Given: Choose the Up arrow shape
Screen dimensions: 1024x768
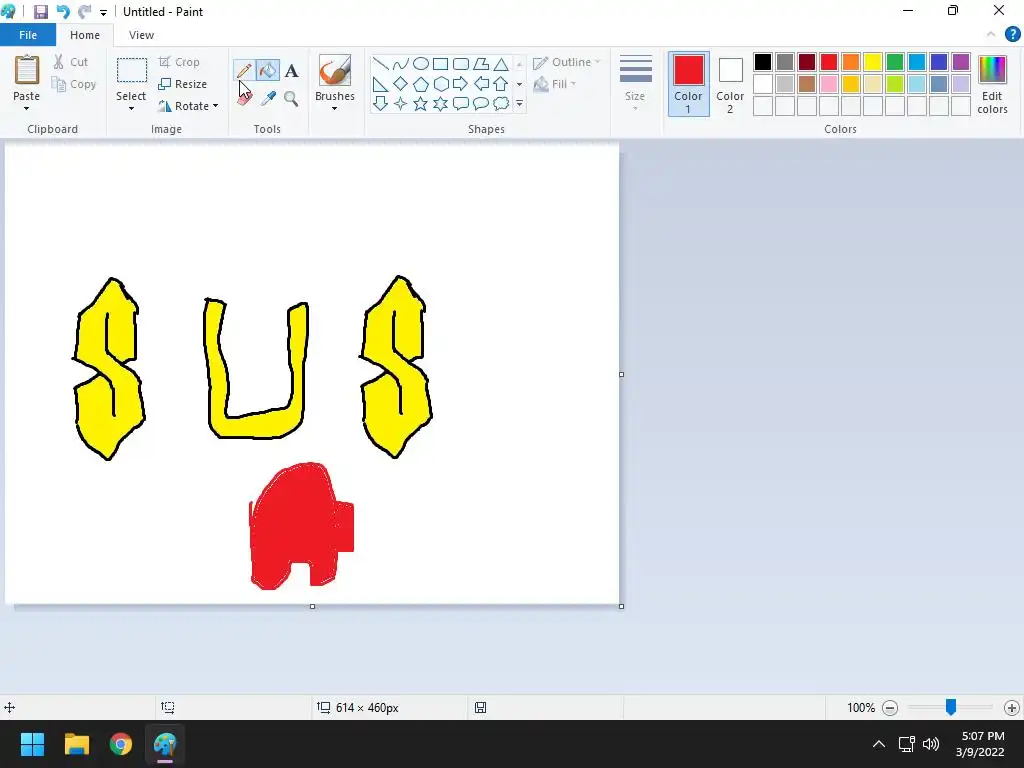Looking at the screenshot, I should pos(501,84).
